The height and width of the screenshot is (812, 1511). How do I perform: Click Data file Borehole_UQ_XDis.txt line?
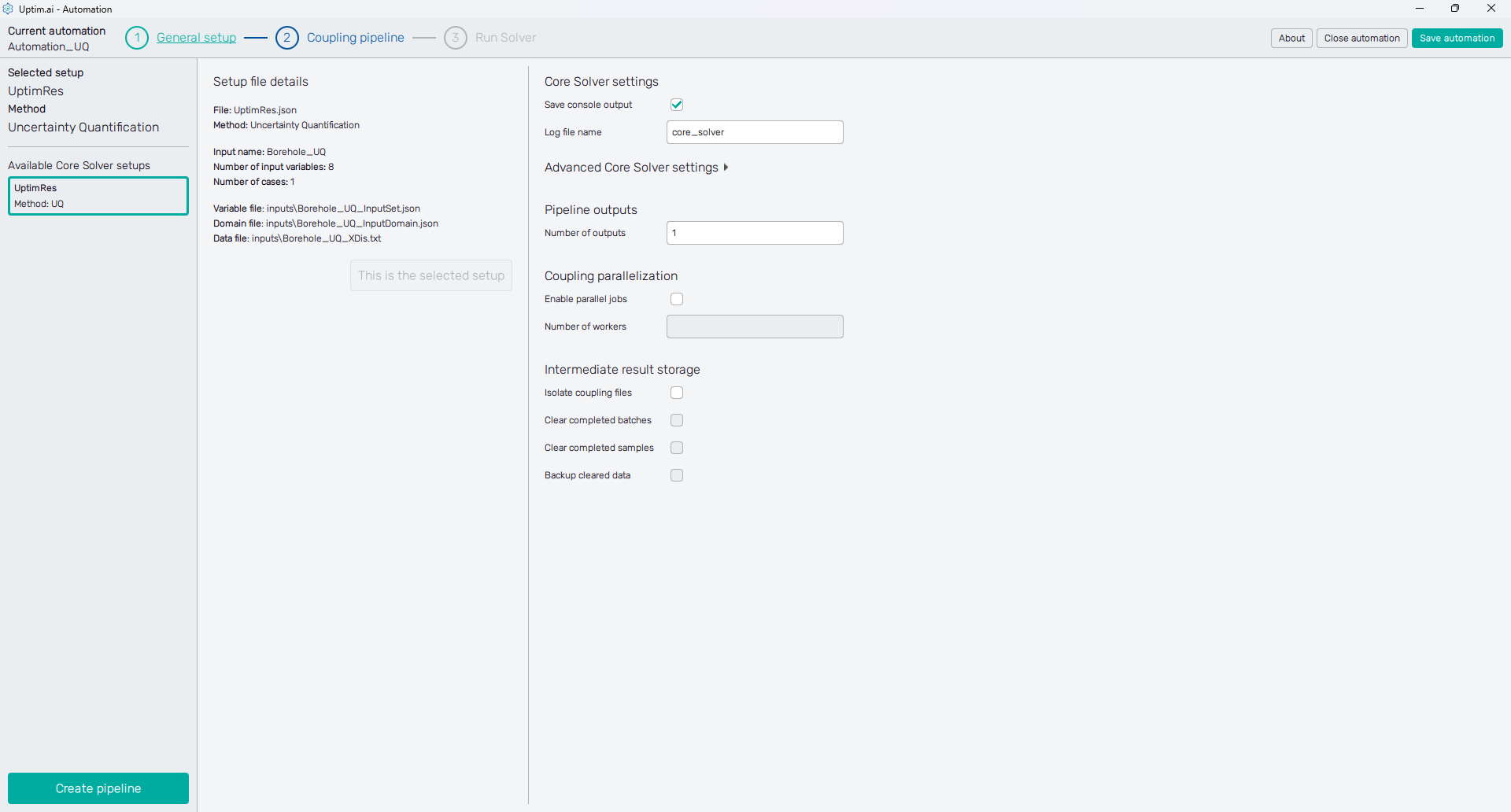point(297,238)
